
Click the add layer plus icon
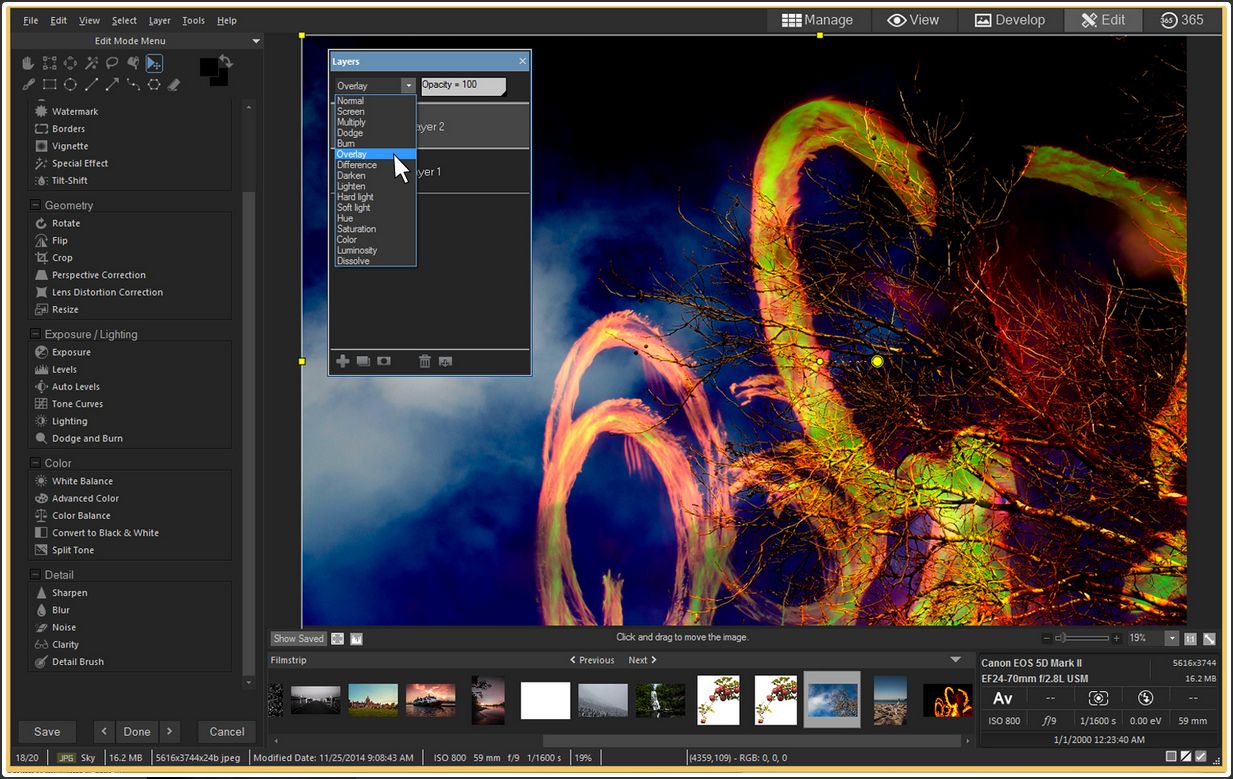click(343, 361)
